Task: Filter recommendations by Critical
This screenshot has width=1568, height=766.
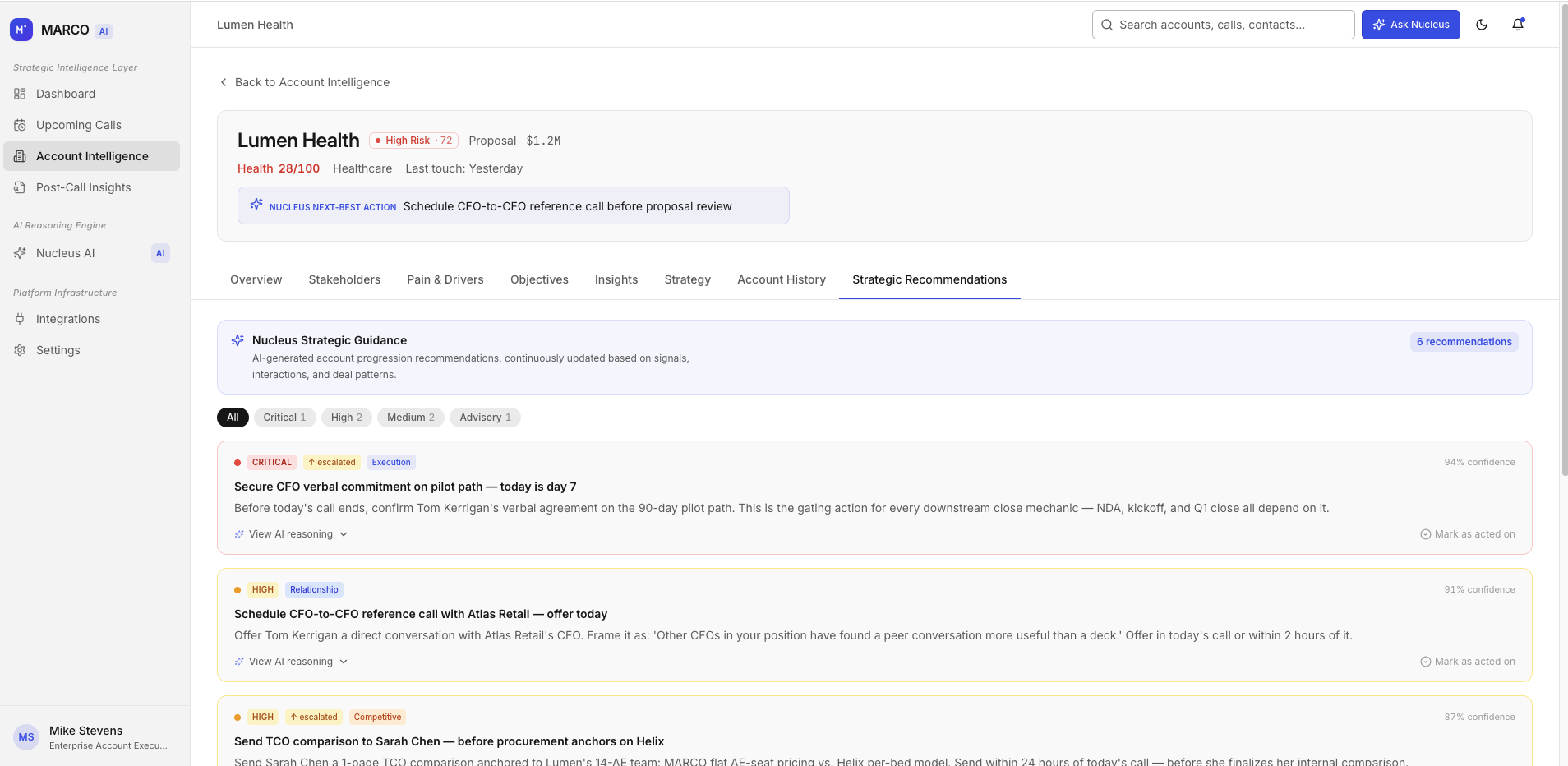Action: (x=284, y=418)
